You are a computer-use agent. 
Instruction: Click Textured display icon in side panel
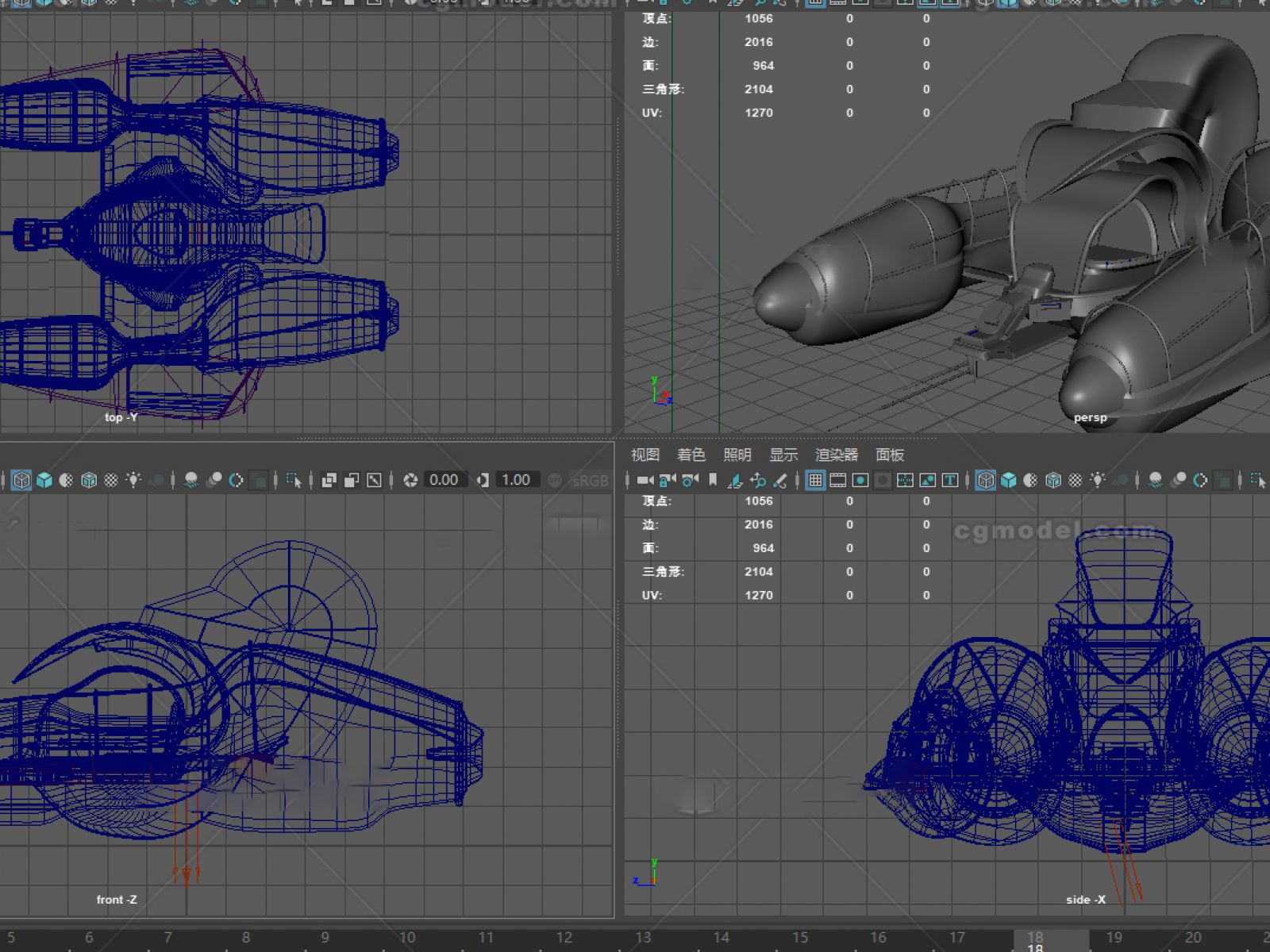pyautogui.click(x=1076, y=480)
